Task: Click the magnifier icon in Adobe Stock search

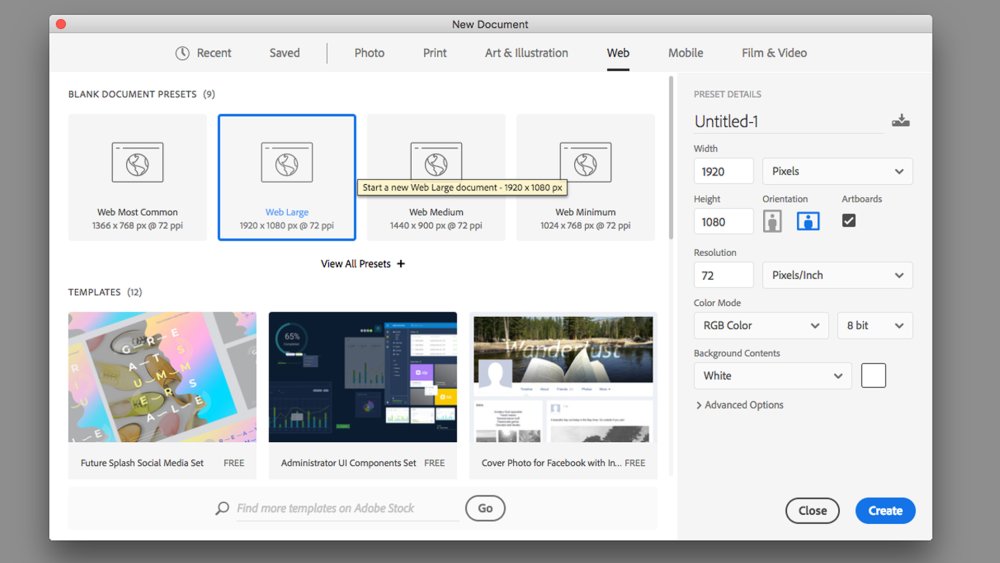Action: tap(222, 508)
